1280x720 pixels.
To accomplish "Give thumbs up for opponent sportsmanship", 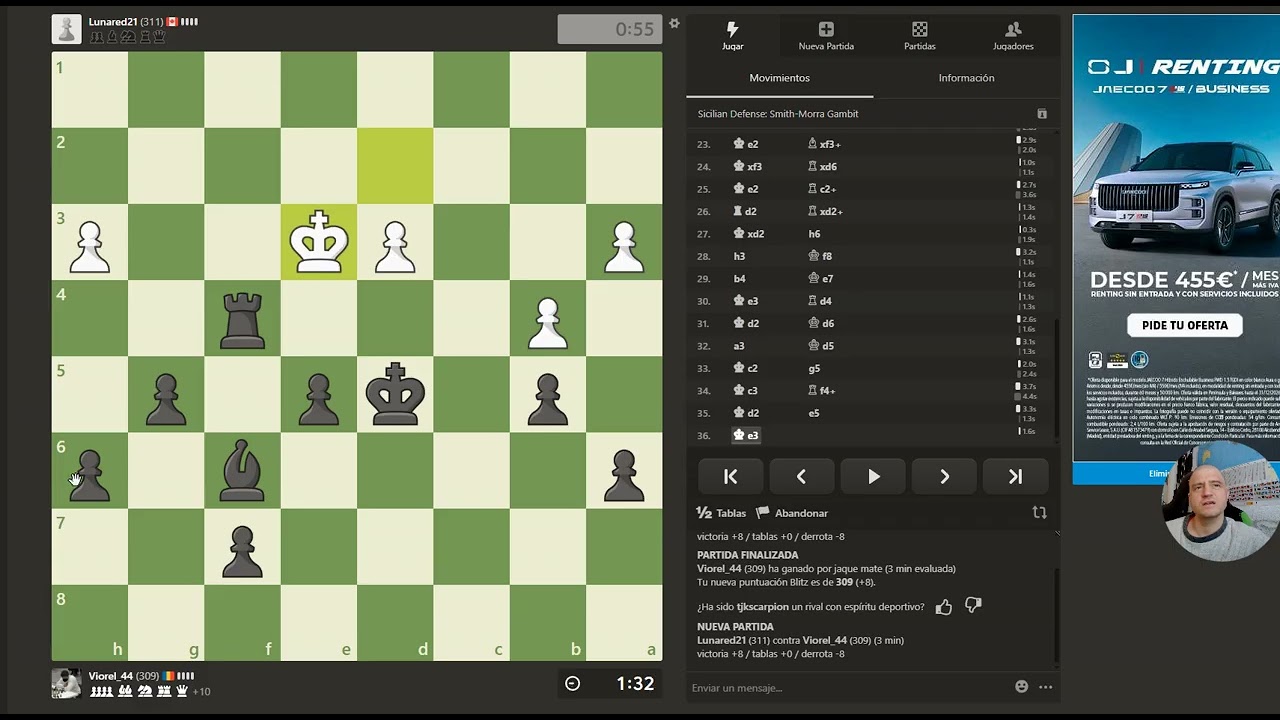I will coord(943,606).
